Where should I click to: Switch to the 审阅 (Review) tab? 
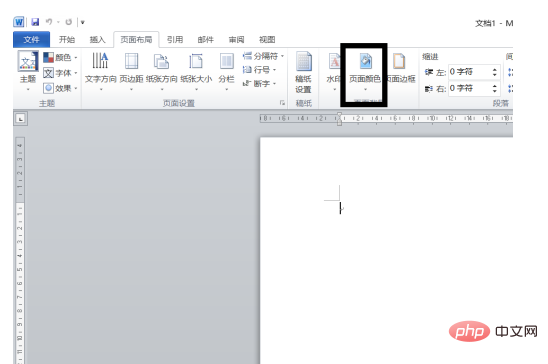[x=237, y=39]
